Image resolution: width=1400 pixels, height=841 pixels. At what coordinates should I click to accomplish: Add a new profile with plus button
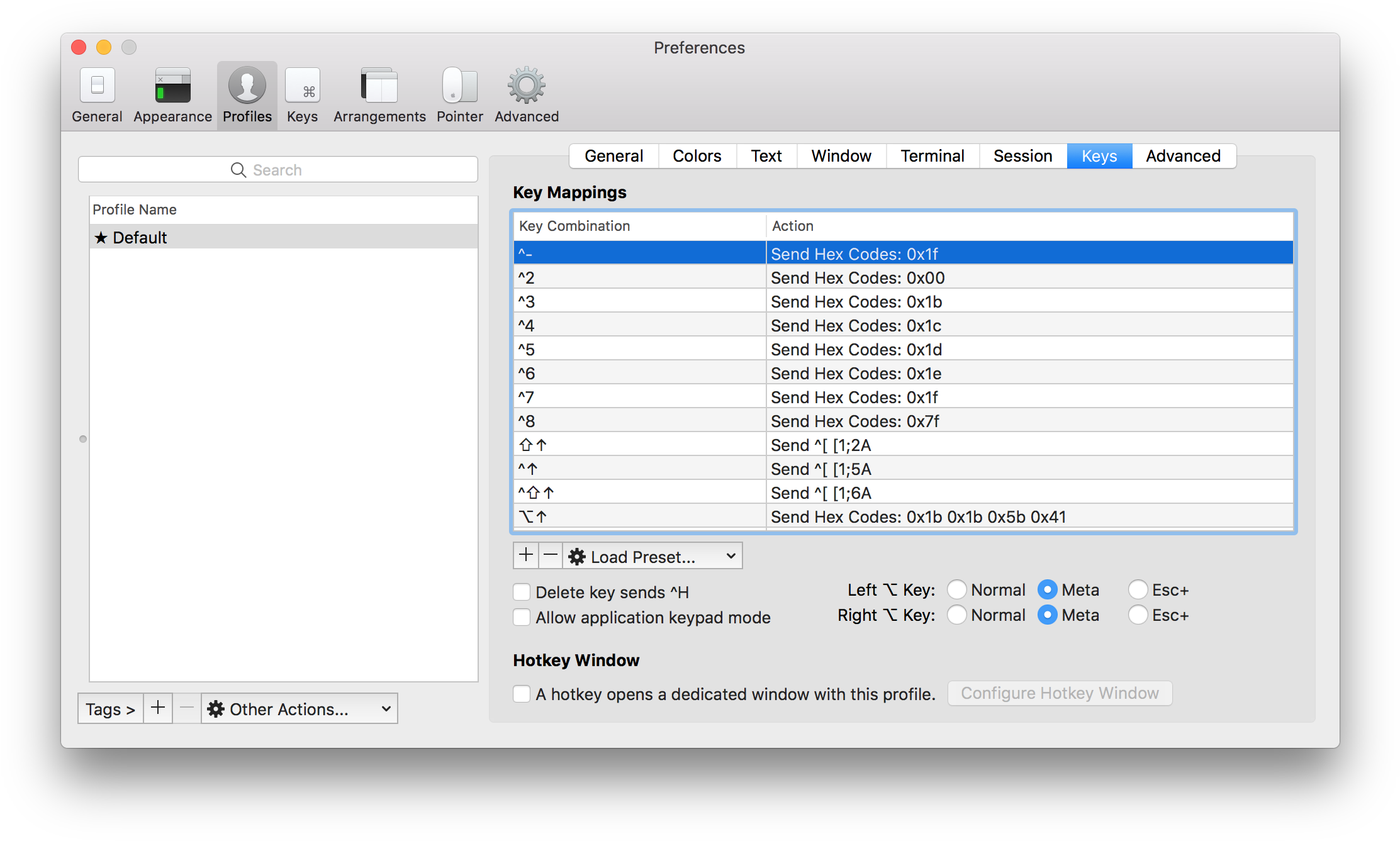pos(158,708)
